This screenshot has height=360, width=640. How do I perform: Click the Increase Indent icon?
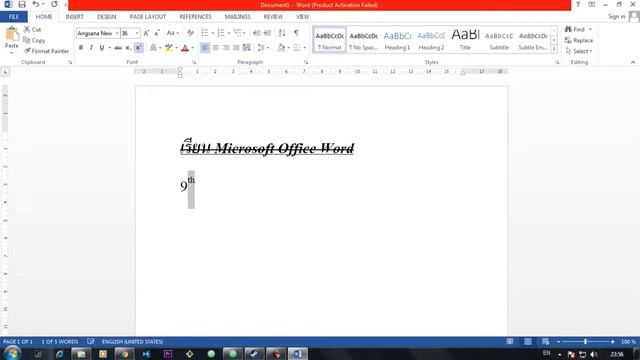click(267, 33)
